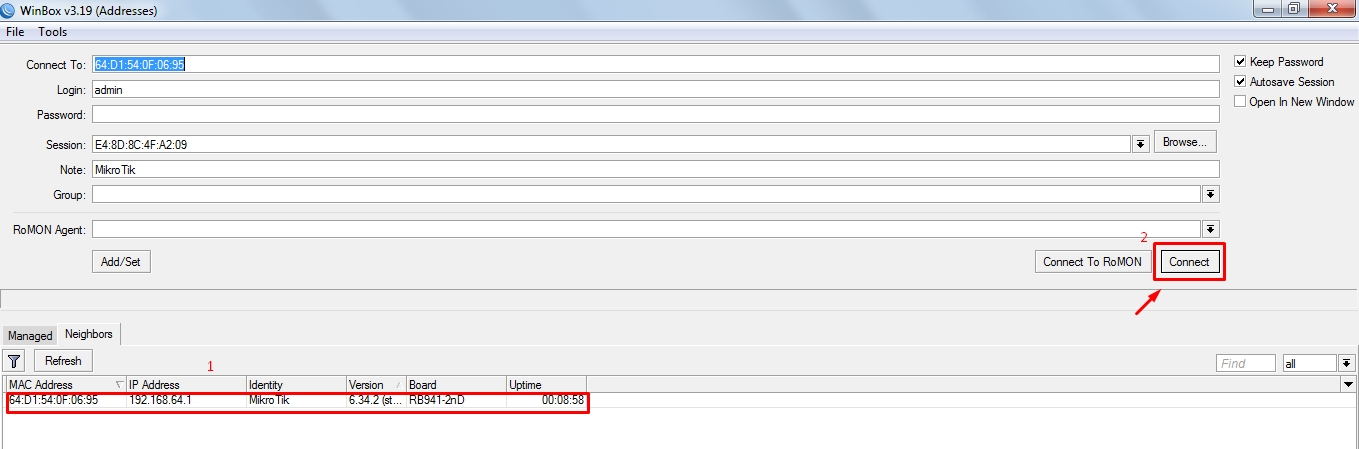Click the board RB941-2nD cell

436,400
